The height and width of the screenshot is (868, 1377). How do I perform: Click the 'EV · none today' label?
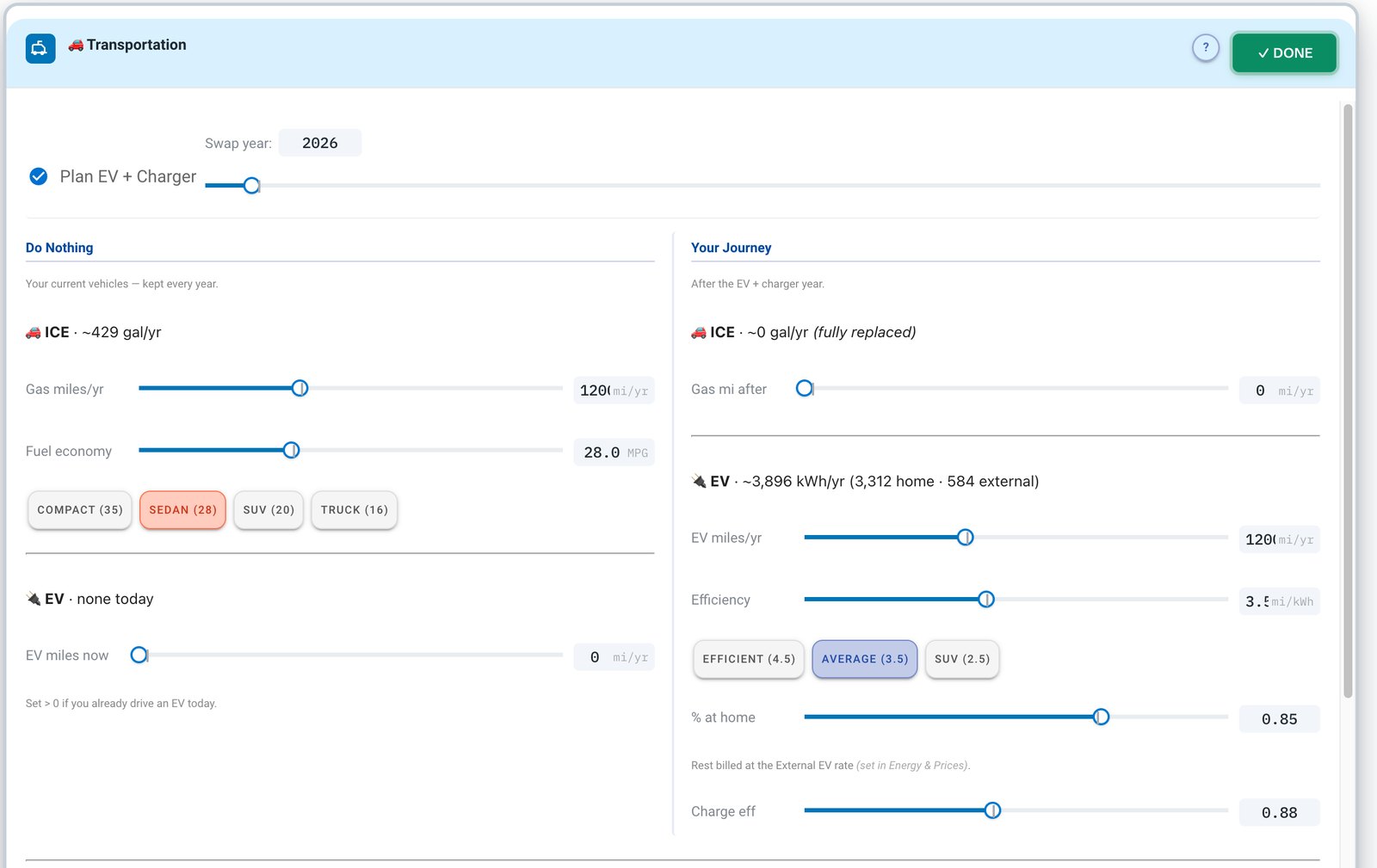coord(90,599)
